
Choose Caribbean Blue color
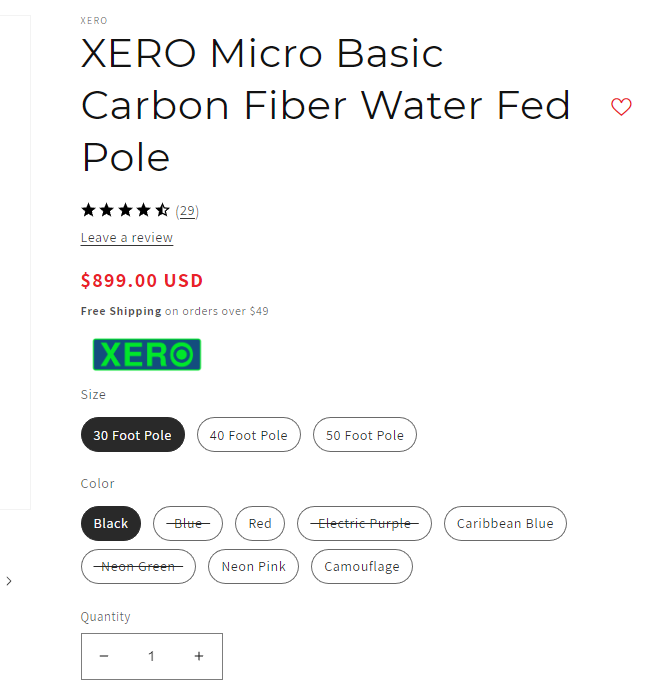click(505, 523)
